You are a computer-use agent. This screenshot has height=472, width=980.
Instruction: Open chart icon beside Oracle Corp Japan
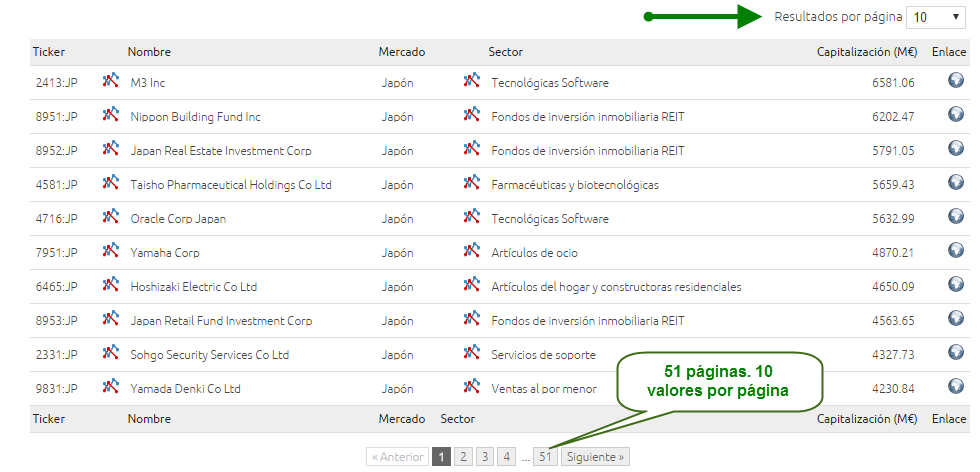coord(111,216)
